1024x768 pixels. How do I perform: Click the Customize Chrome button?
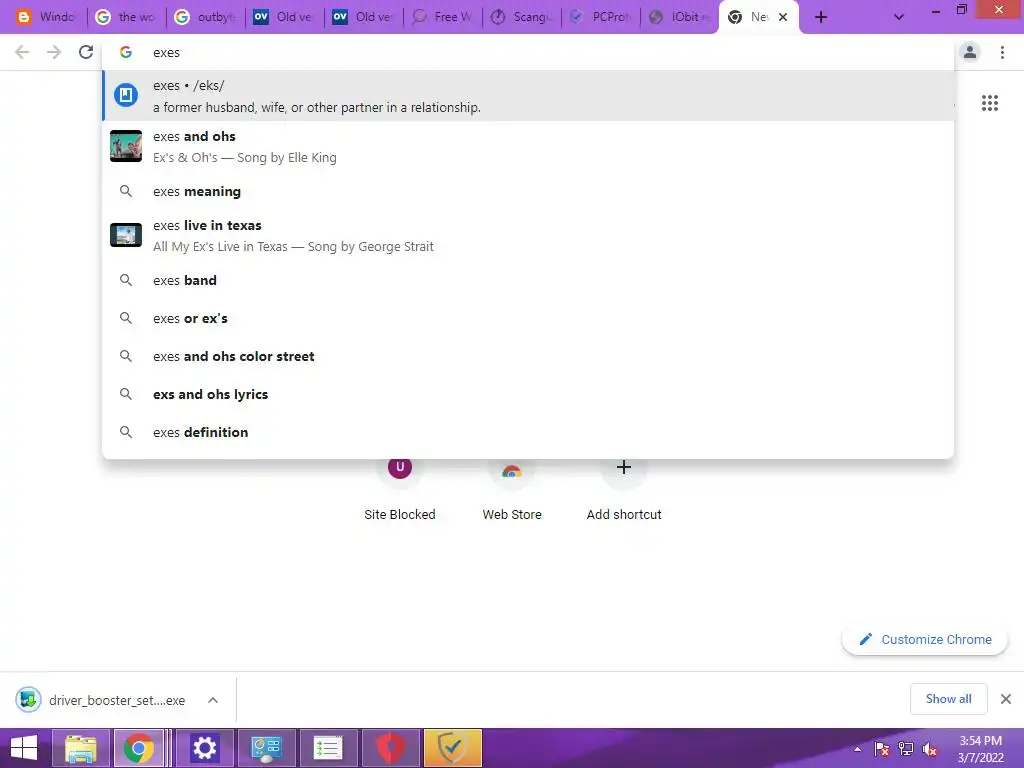[925, 639]
